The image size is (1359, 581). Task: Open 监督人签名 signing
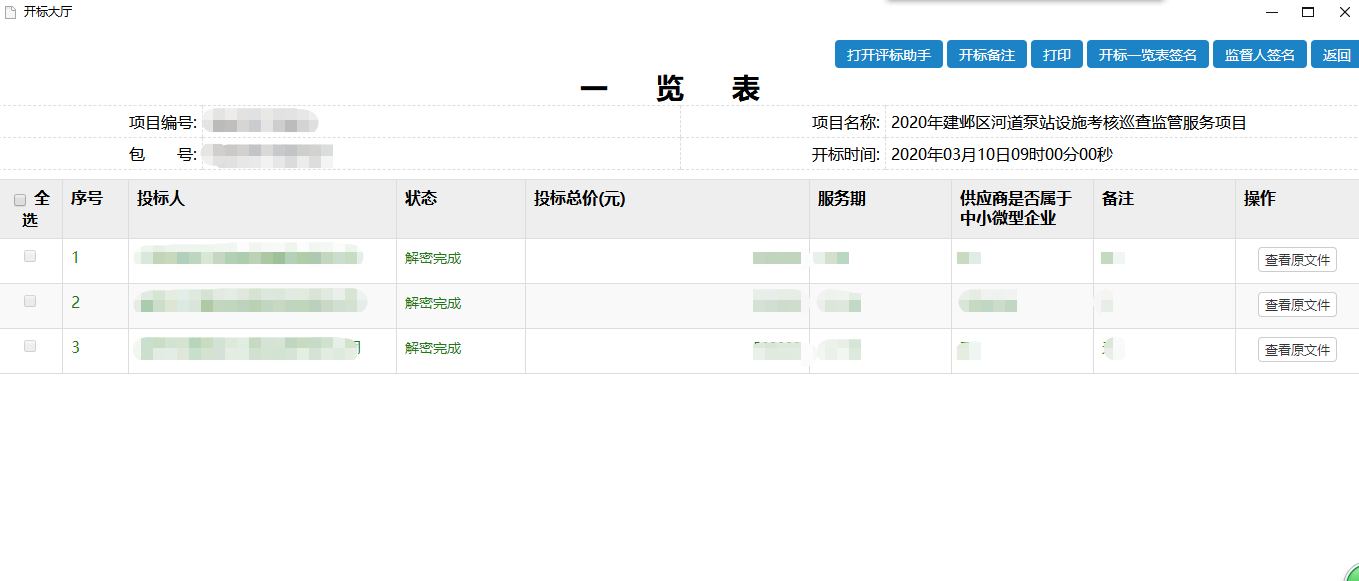pos(1259,55)
